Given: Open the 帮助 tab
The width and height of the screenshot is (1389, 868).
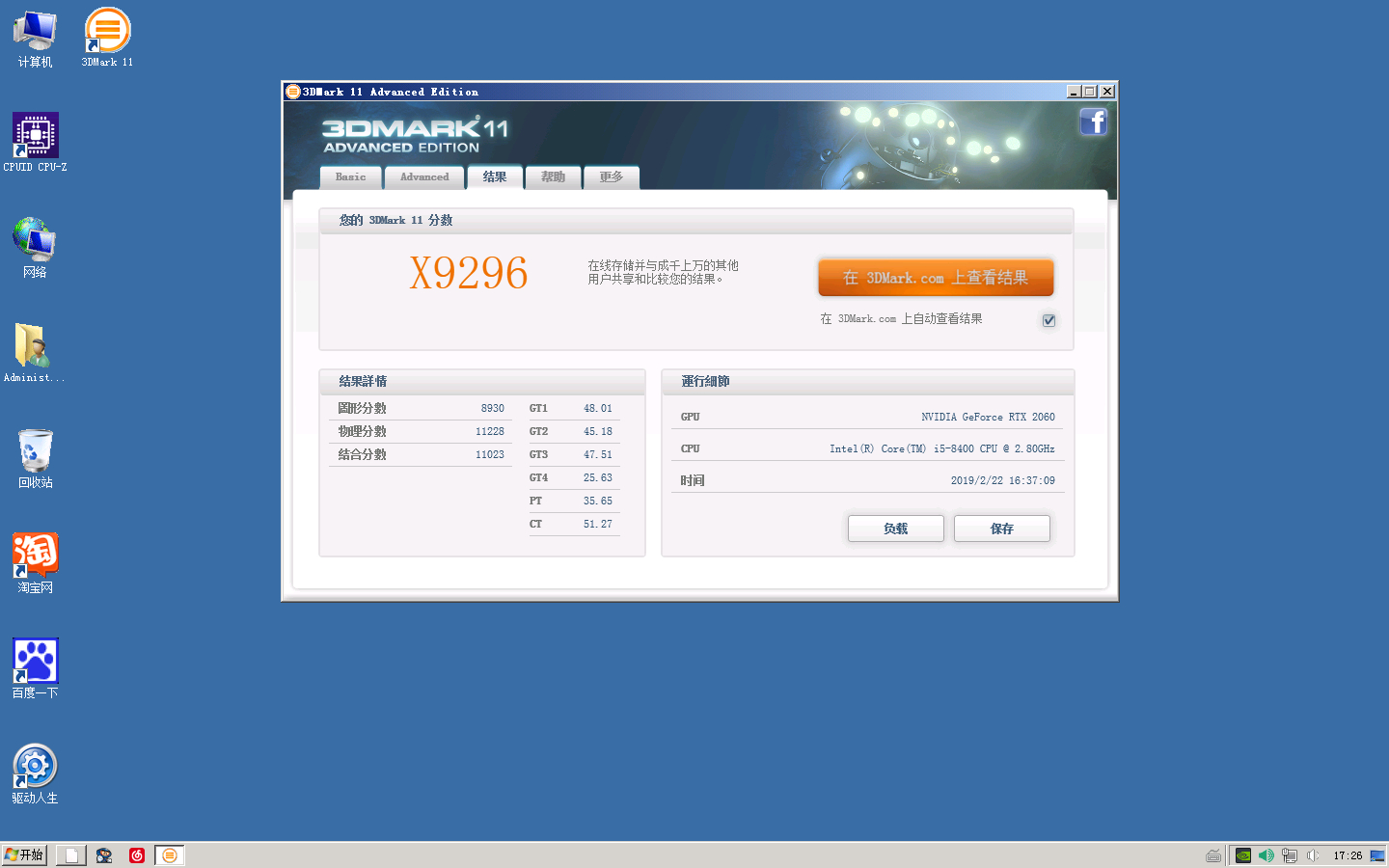Looking at the screenshot, I should pyautogui.click(x=553, y=177).
